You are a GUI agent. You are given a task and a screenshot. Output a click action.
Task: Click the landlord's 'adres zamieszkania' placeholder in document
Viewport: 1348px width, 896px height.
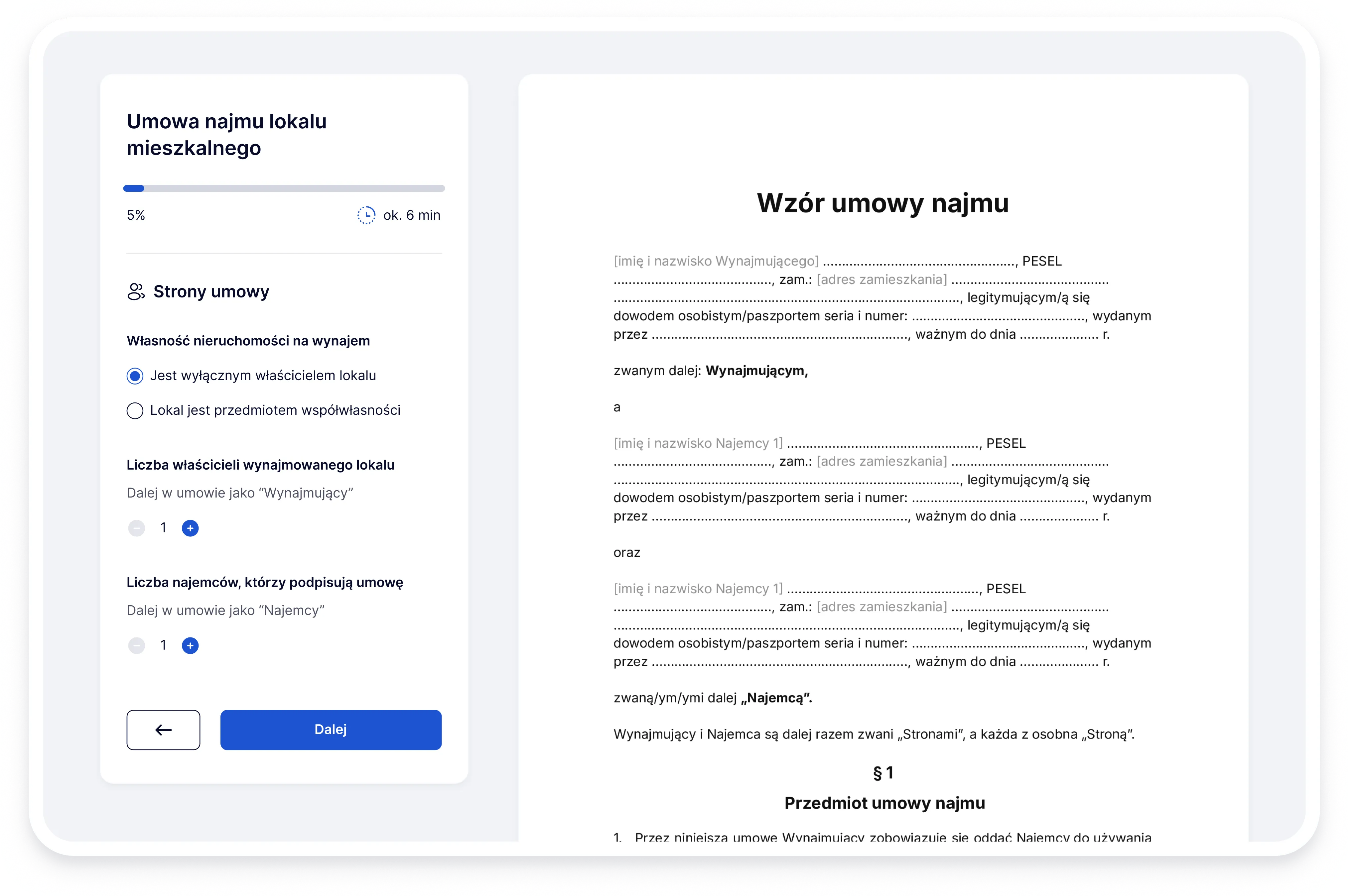click(881, 280)
